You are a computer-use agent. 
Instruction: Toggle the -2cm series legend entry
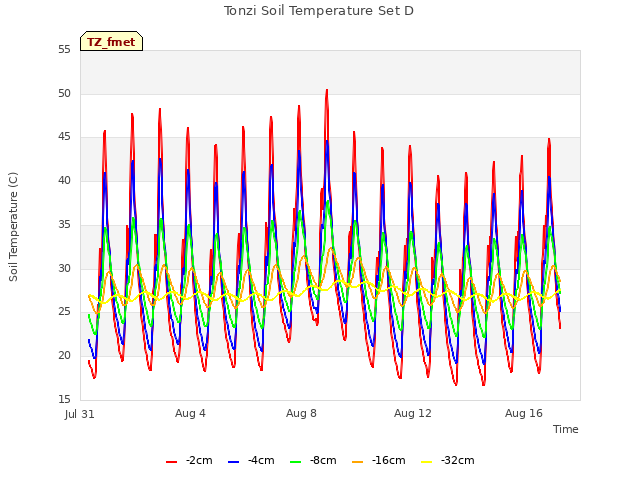point(189,461)
